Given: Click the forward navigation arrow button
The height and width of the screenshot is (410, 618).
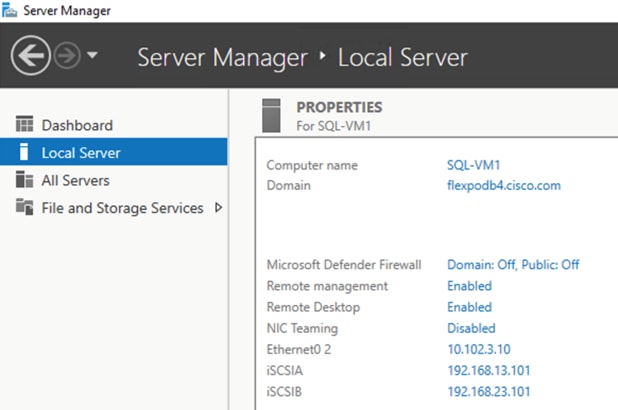Looking at the screenshot, I should [x=67, y=56].
